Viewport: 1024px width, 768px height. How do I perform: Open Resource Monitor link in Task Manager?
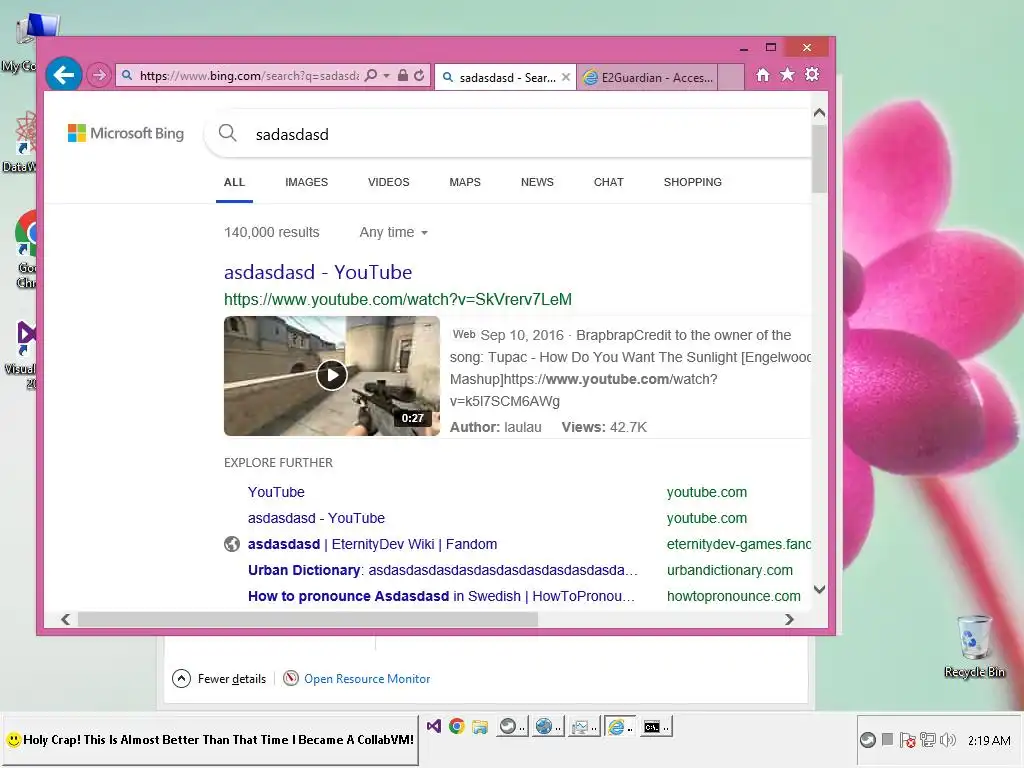(367, 679)
